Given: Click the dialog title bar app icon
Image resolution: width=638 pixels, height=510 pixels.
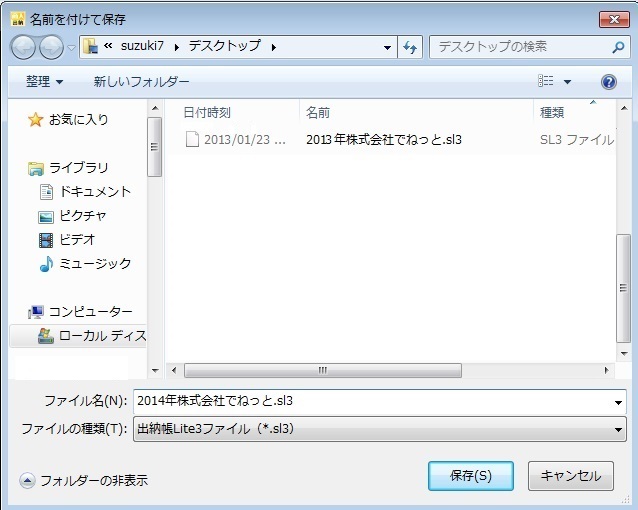Looking at the screenshot, I should coord(18,19).
